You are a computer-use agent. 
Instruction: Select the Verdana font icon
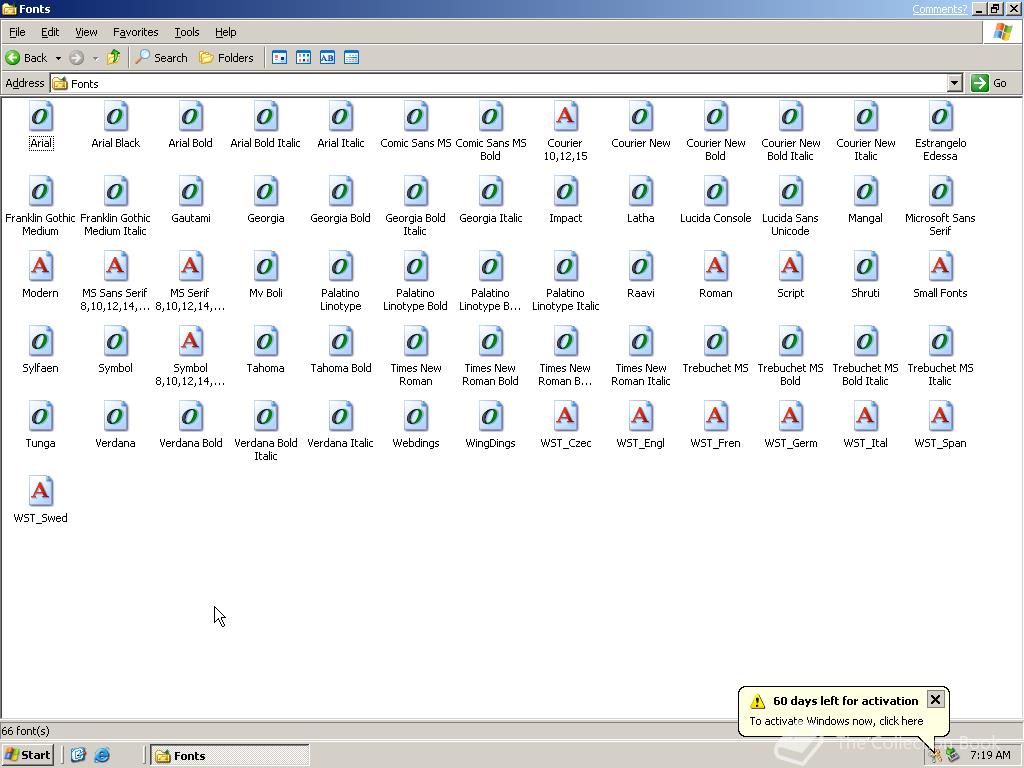click(116, 417)
